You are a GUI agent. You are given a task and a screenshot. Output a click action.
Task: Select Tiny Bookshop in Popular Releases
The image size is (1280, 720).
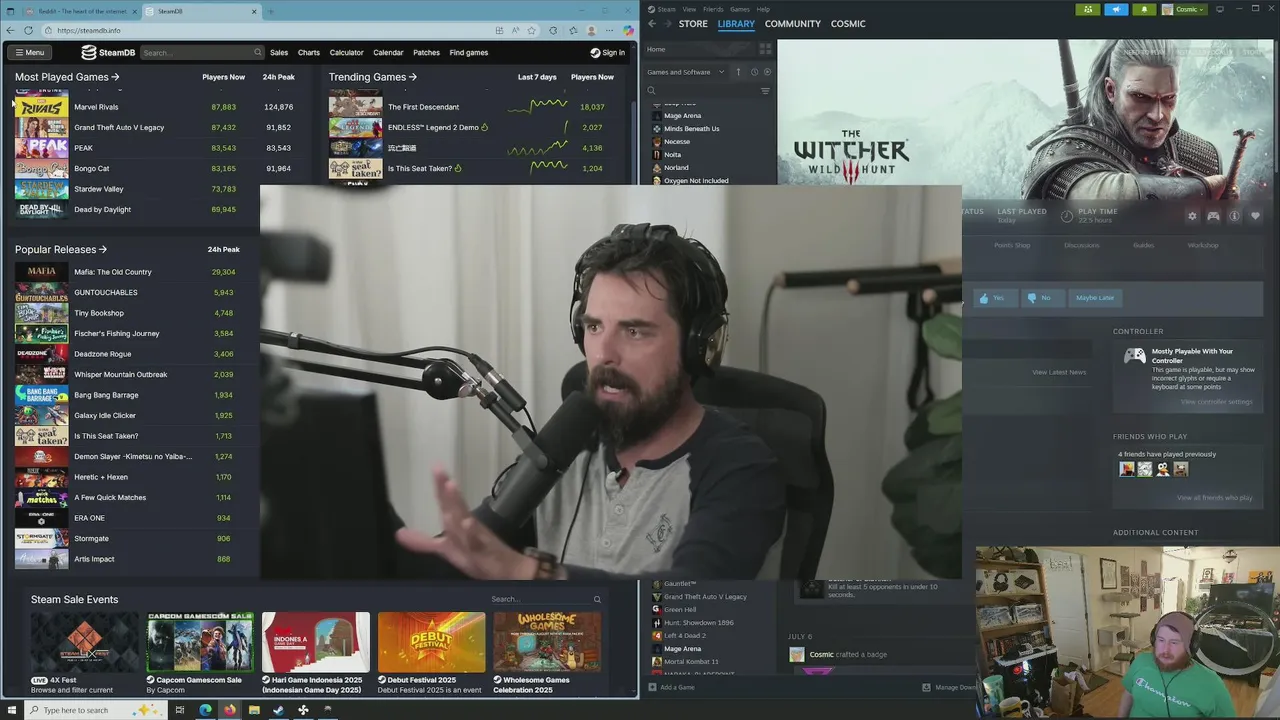(99, 313)
